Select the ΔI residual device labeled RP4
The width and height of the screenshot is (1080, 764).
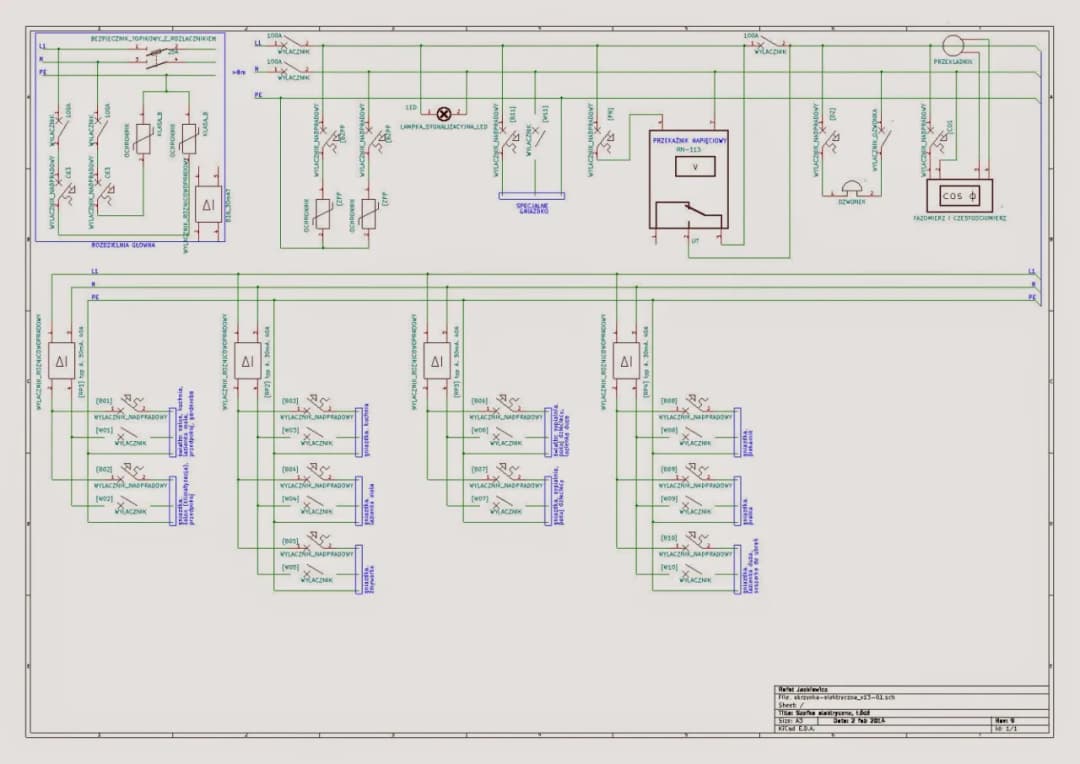[626, 360]
